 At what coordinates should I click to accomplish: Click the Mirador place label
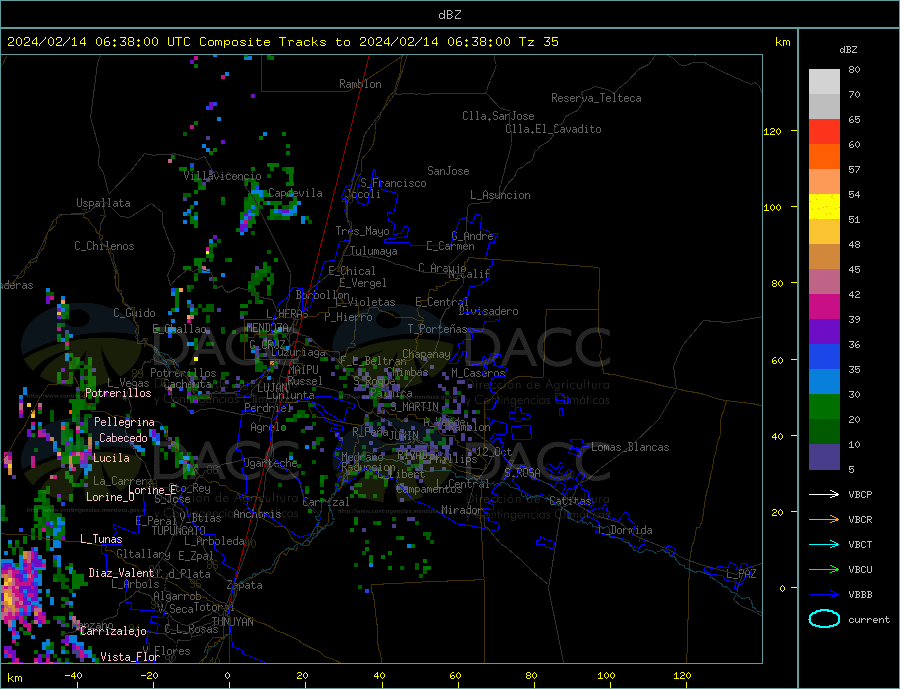click(462, 510)
